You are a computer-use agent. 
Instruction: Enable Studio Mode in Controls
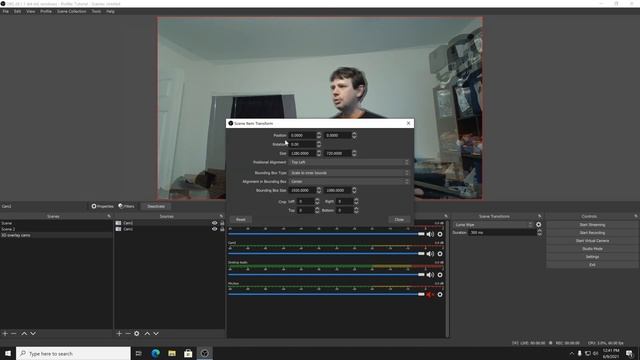tap(592, 249)
